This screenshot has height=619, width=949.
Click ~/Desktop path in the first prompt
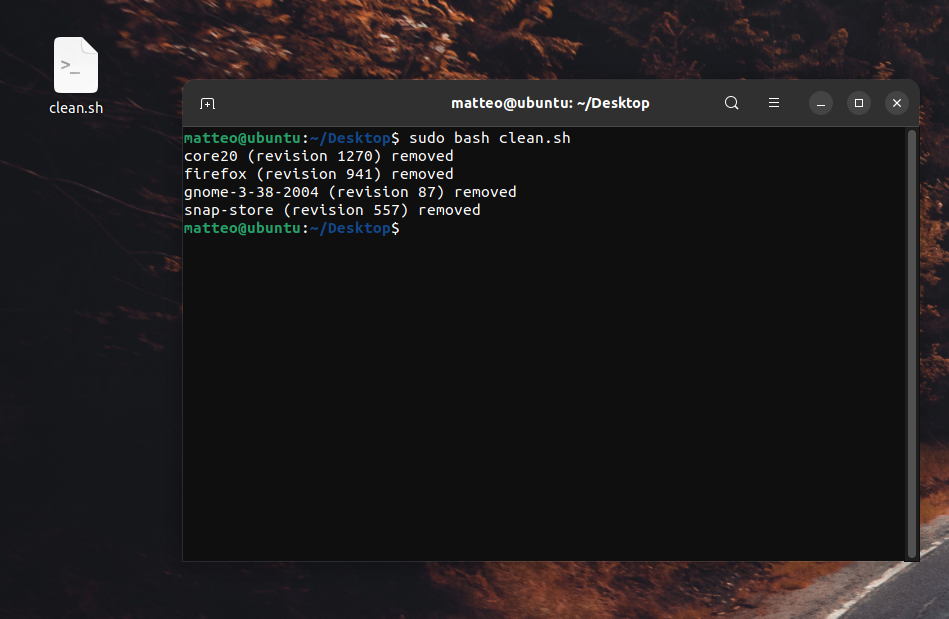[x=350, y=138]
